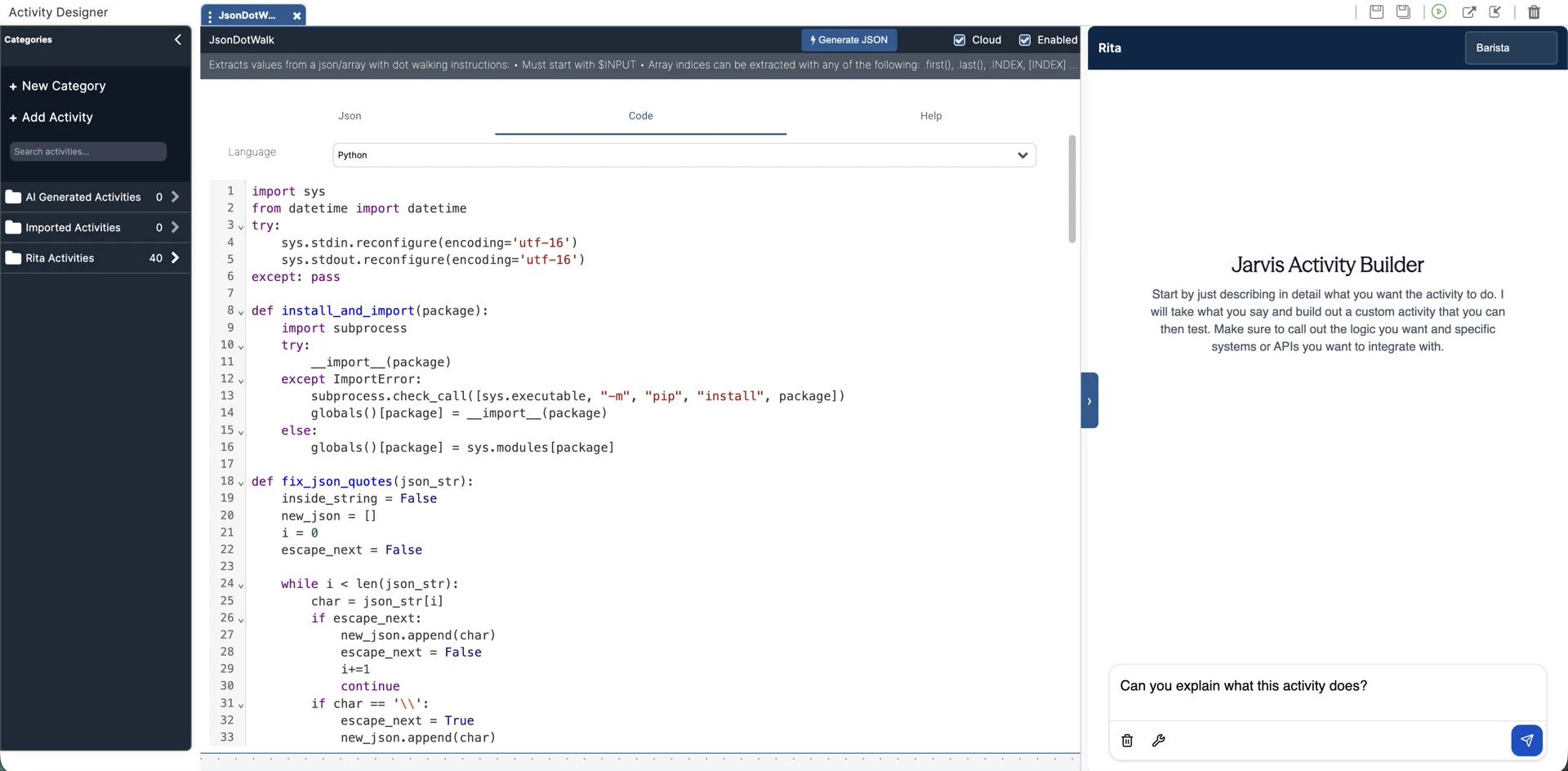The width and height of the screenshot is (1568, 771).
Task: Collapse the Rita panel with the side arrow
Action: coord(1089,400)
